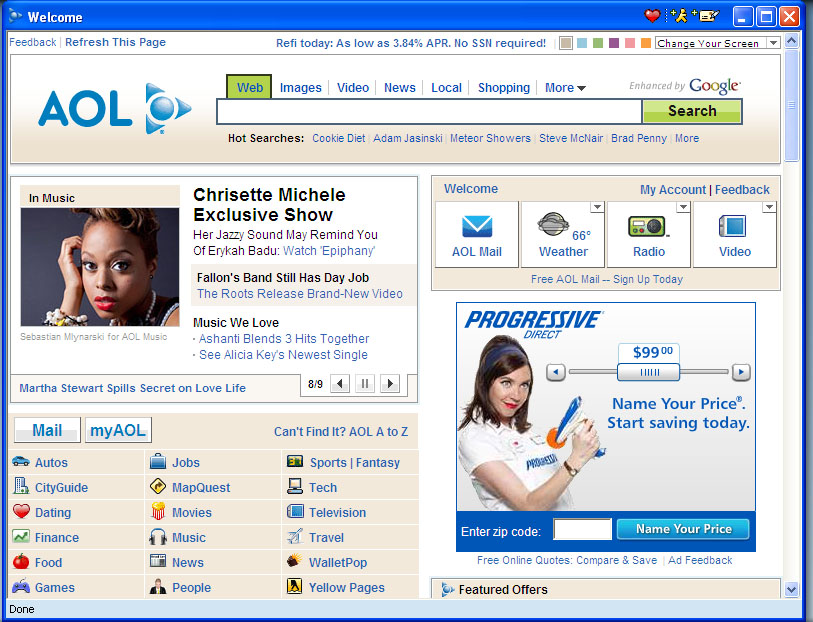Open the MapQuest icon
The image size is (813, 622).
click(x=158, y=487)
